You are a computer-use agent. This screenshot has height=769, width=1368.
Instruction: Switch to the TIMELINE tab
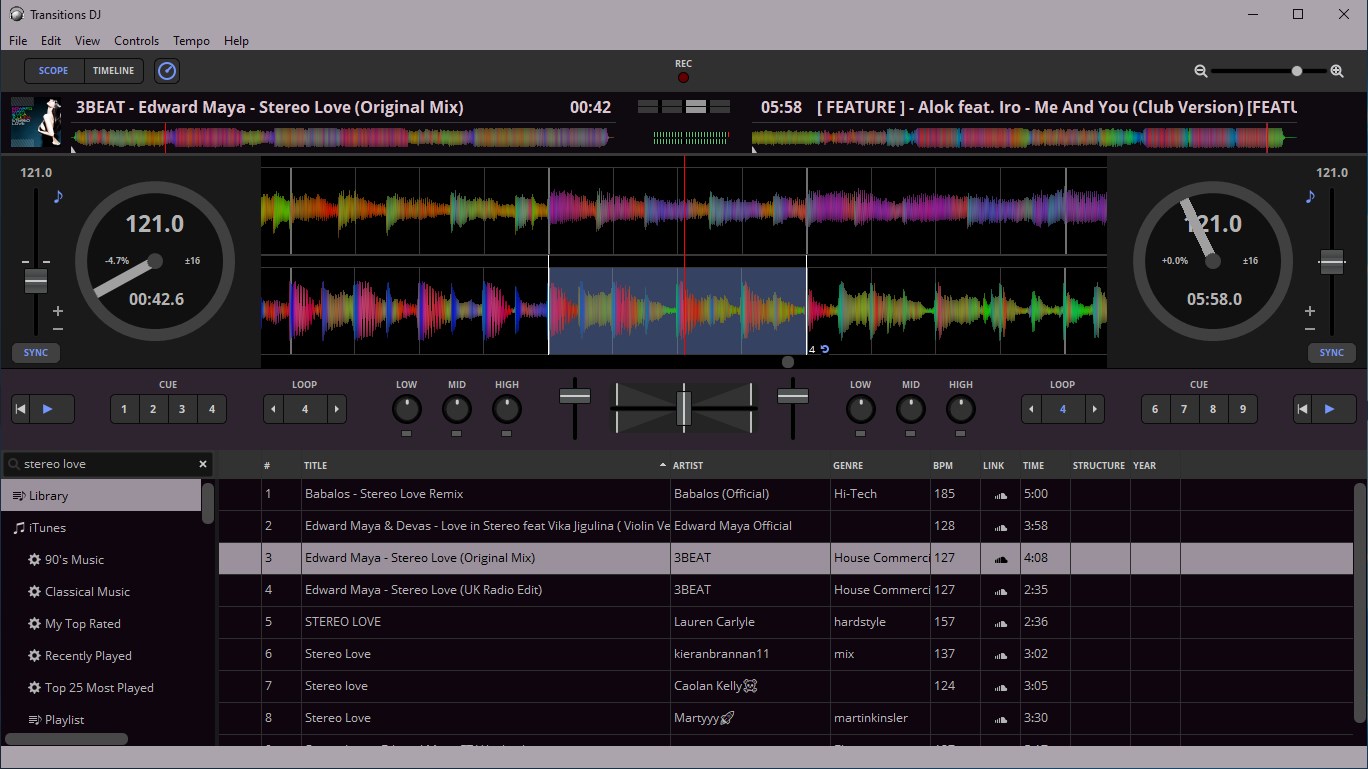coord(113,70)
